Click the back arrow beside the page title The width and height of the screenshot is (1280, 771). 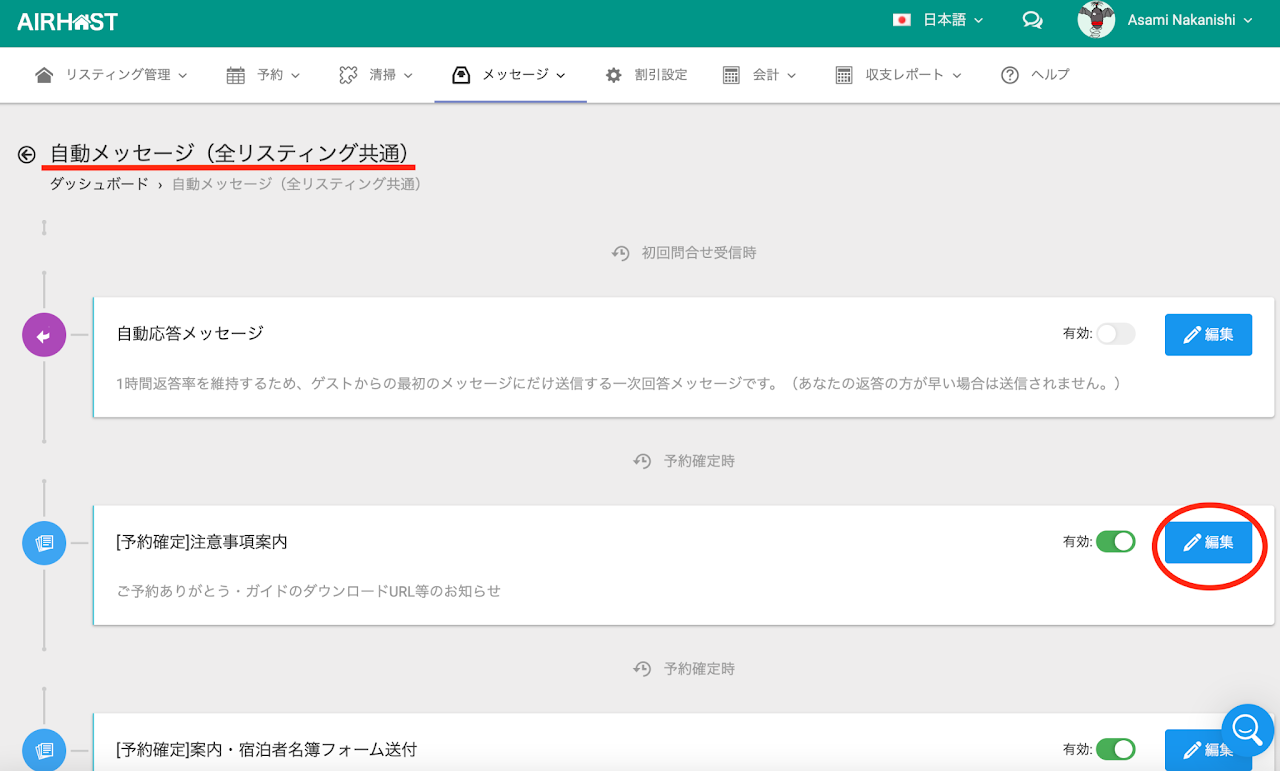[x=27, y=155]
